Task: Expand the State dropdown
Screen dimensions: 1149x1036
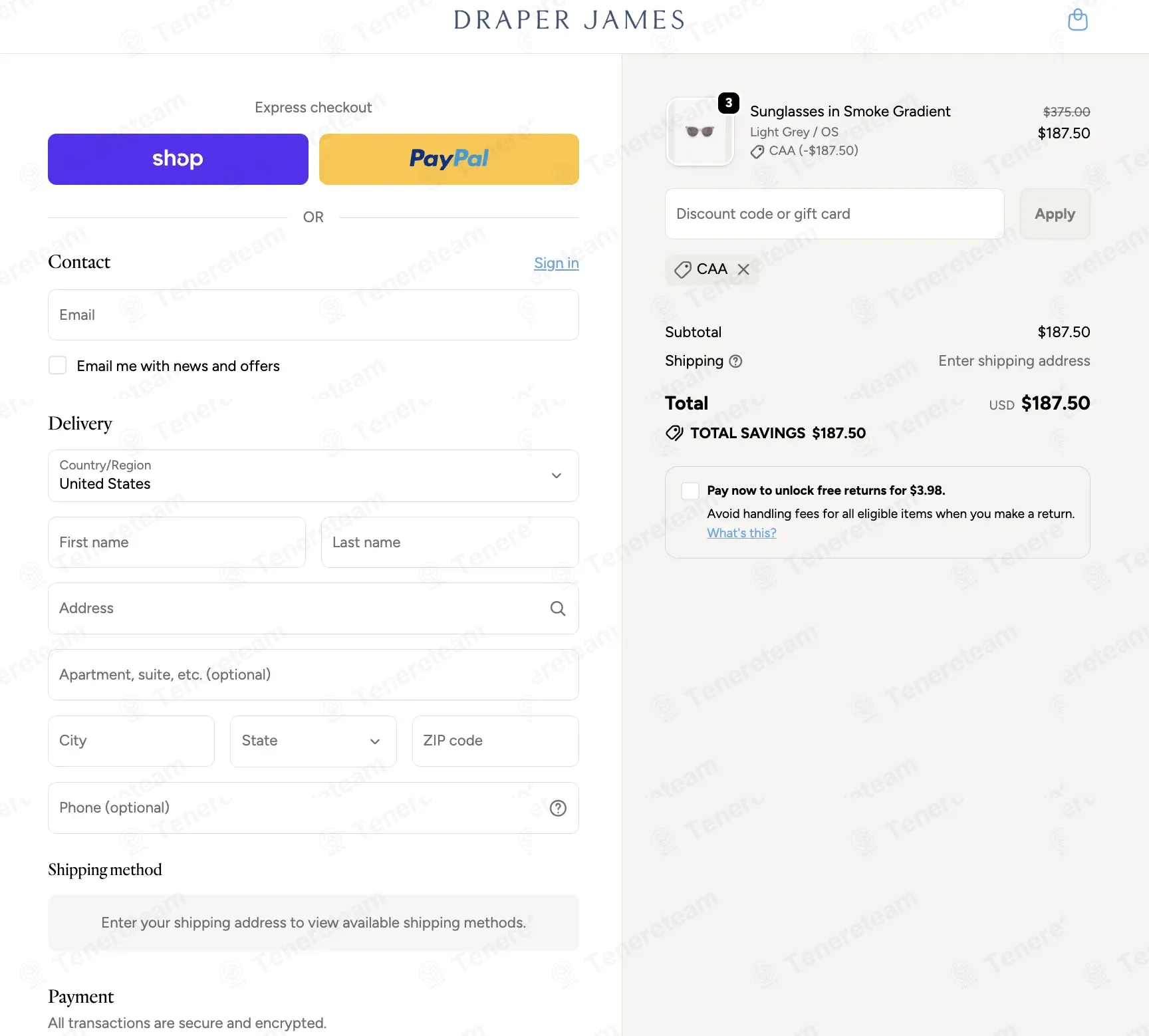Action: pyautogui.click(x=313, y=741)
